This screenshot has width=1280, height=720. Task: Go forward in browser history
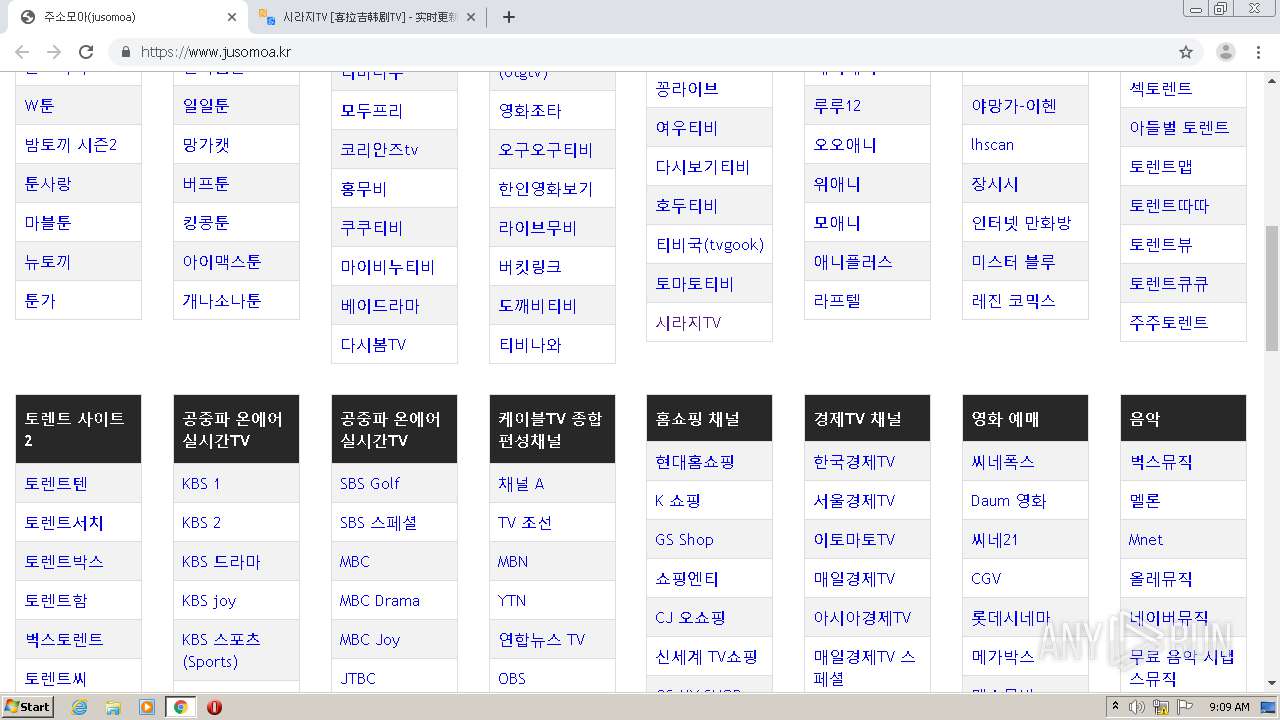coord(54,52)
